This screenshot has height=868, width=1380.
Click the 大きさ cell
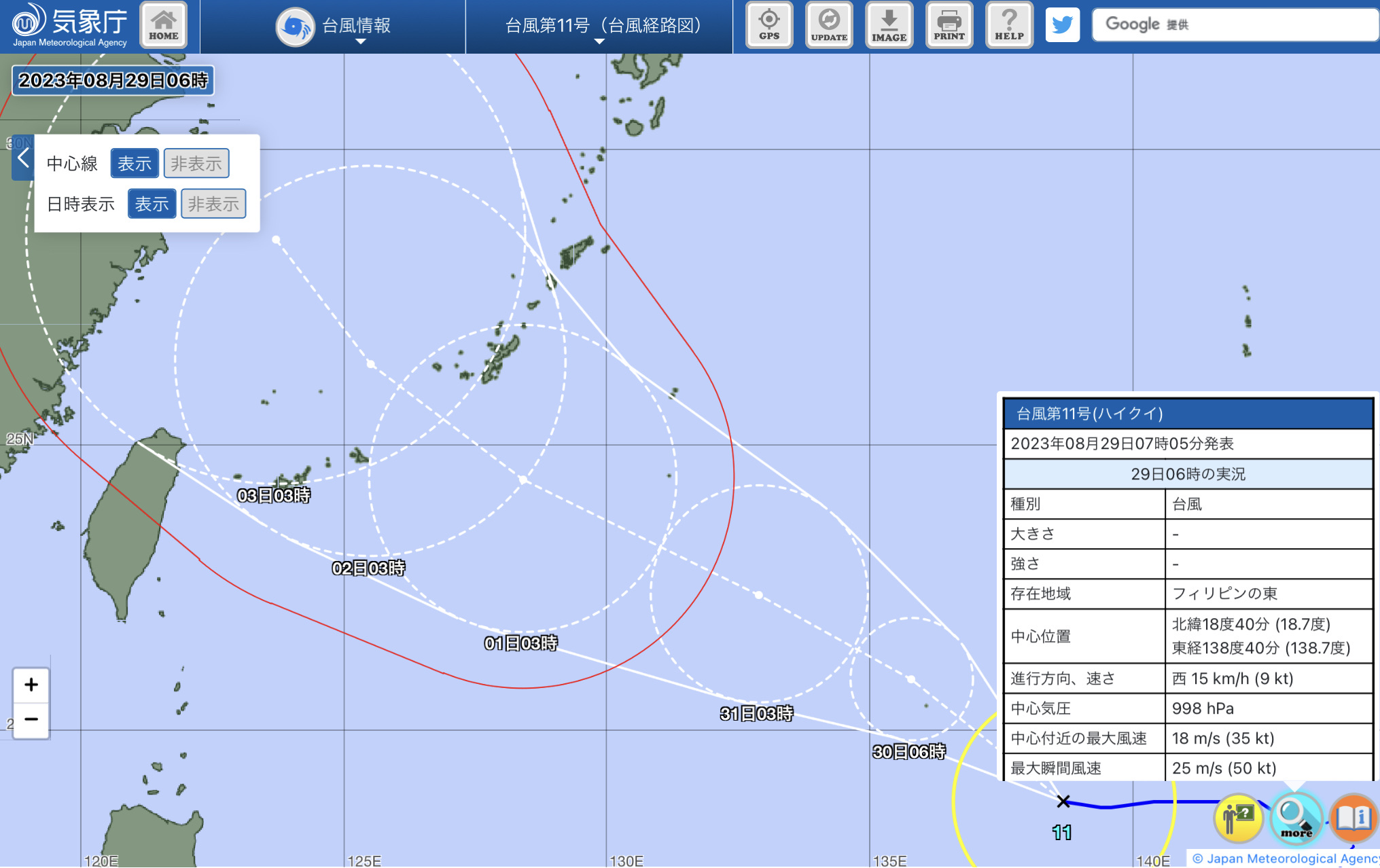coord(1084,534)
